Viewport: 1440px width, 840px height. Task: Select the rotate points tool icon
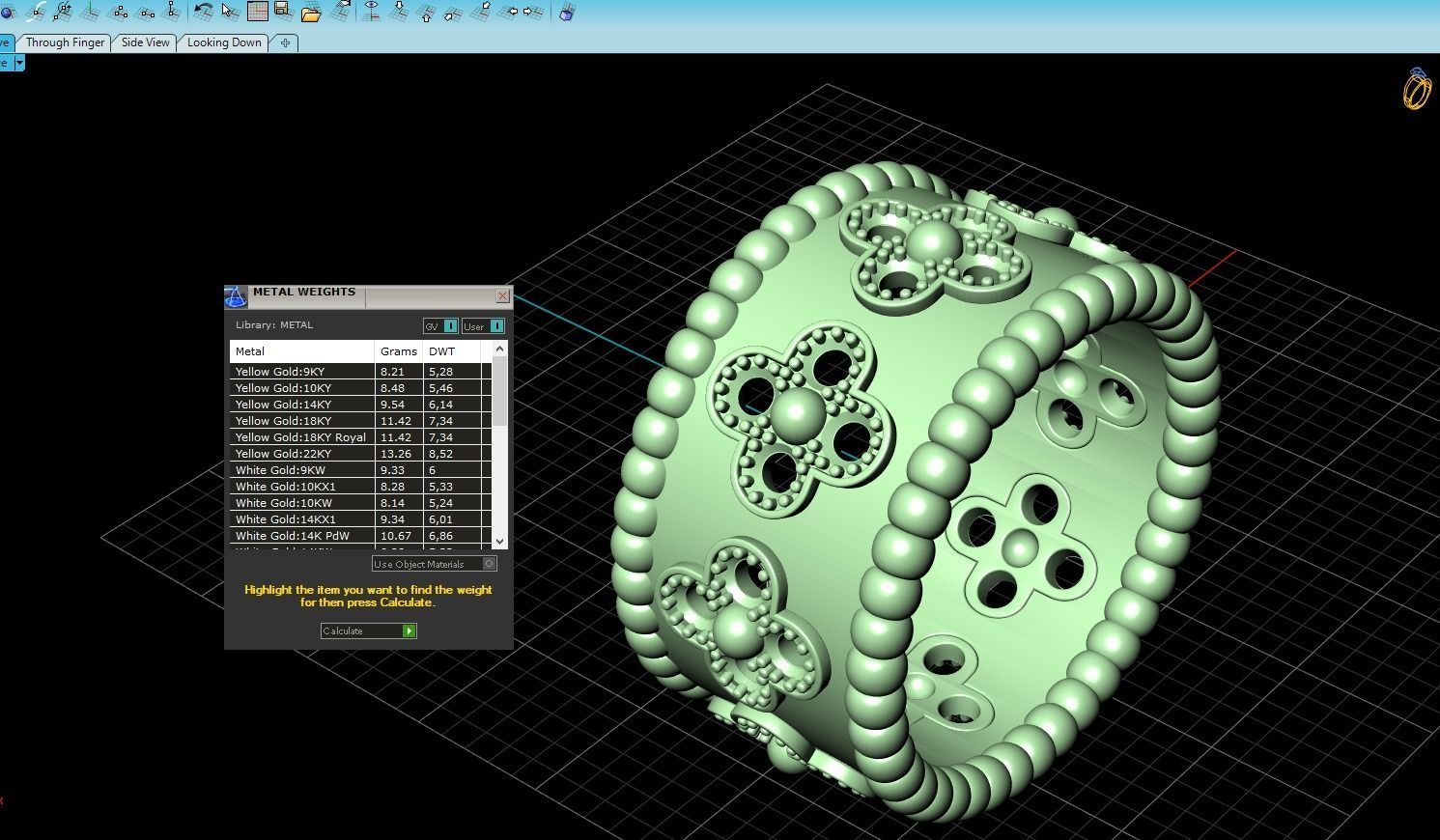[x=63, y=12]
